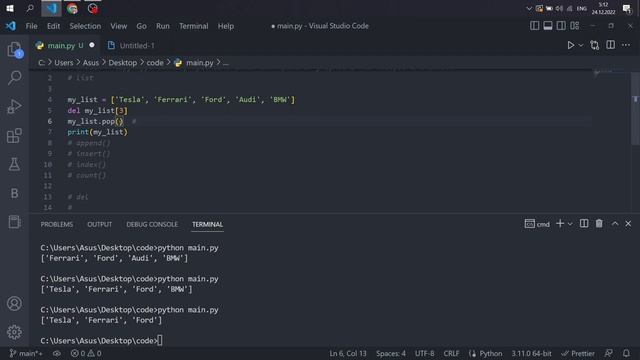
Task: Open the Go menu
Action: click(141, 26)
